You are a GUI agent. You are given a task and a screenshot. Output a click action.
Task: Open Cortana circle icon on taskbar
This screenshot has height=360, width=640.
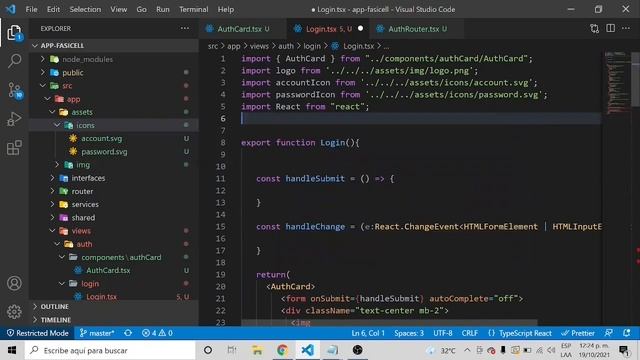pos(208,350)
